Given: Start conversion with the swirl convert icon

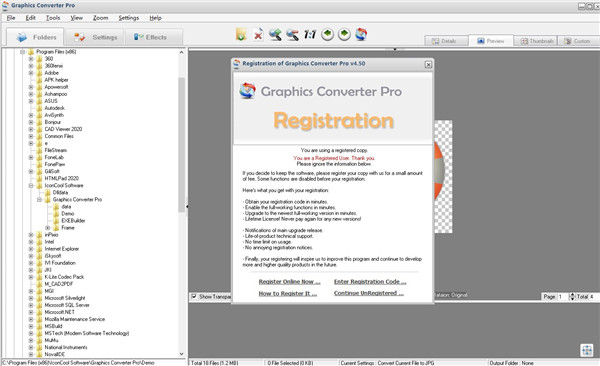Looking at the screenshot, I should [361, 34].
